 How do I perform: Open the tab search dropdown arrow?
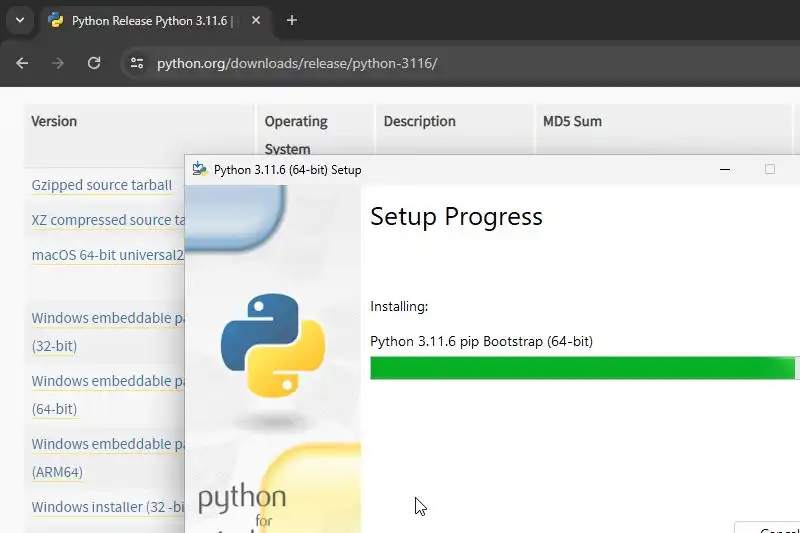(20, 20)
